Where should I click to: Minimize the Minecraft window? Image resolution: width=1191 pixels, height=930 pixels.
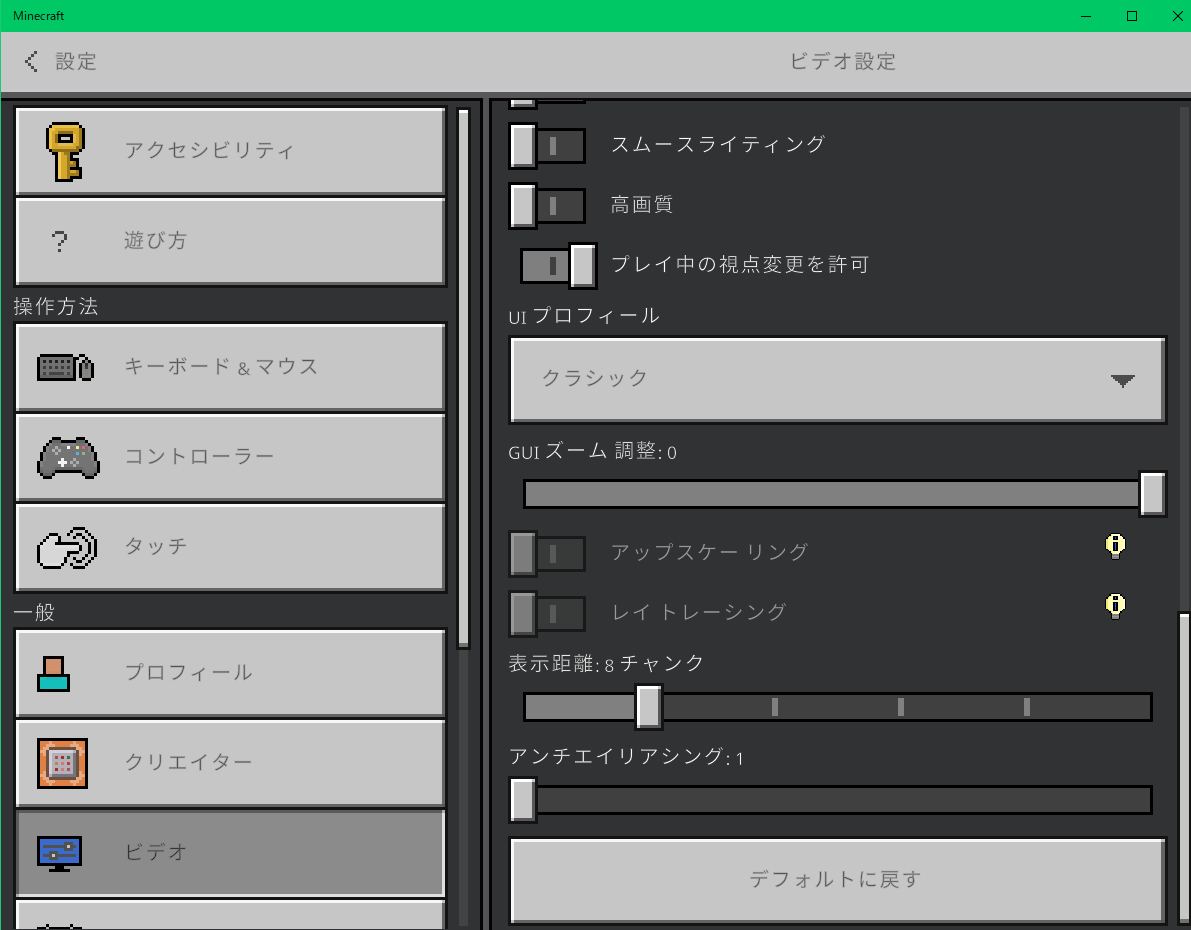tap(1086, 16)
